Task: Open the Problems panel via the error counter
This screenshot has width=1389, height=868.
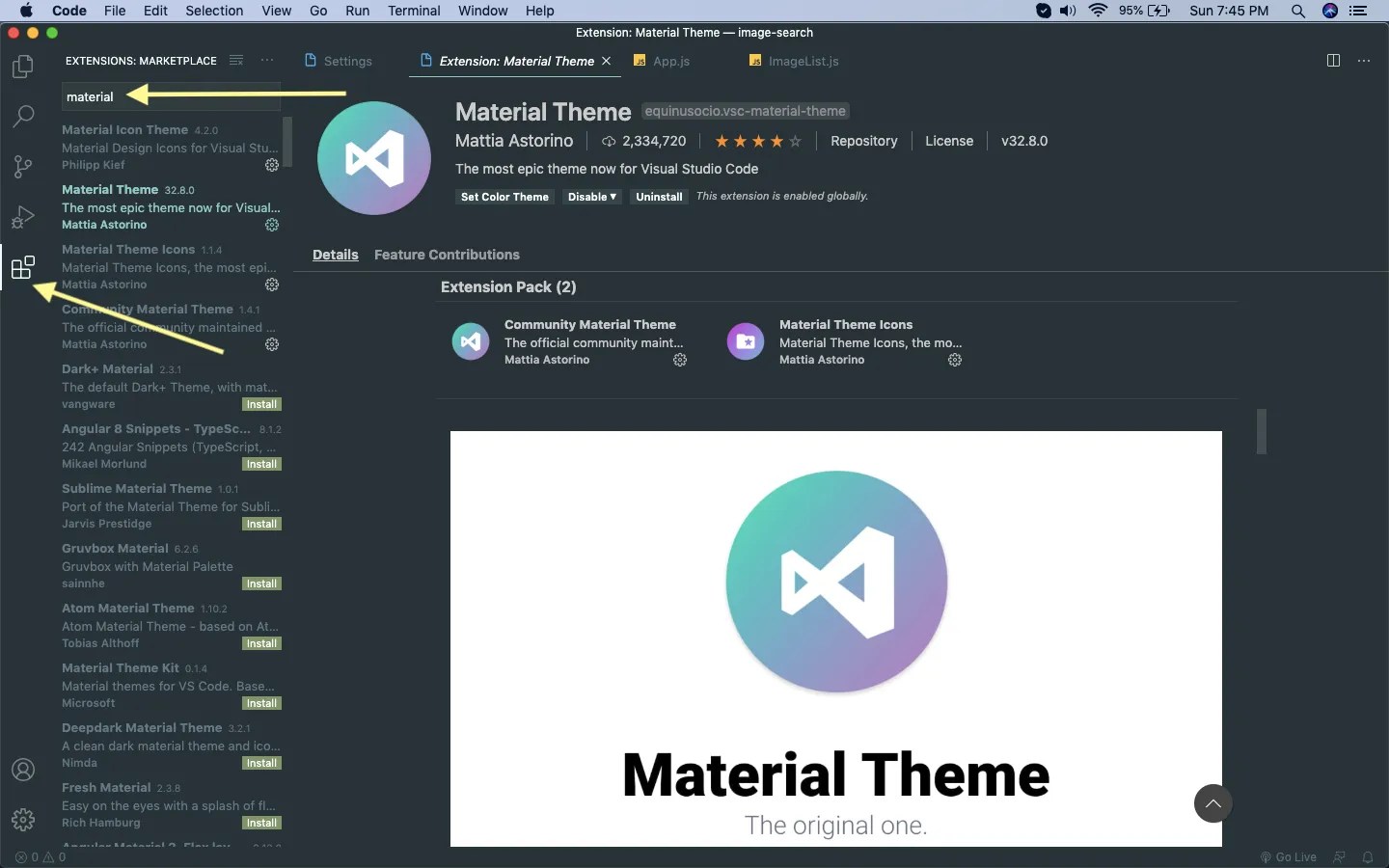Action: [39, 857]
